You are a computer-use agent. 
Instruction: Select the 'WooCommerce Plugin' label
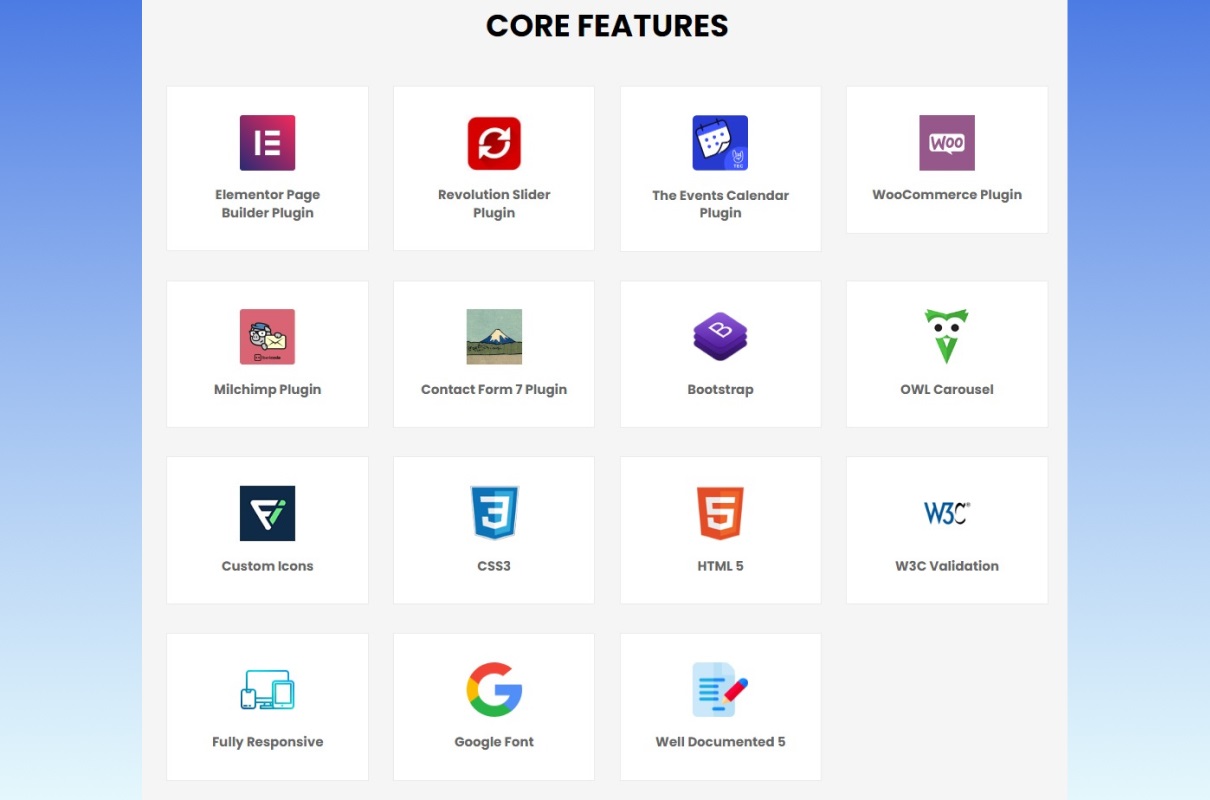coord(947,195)
